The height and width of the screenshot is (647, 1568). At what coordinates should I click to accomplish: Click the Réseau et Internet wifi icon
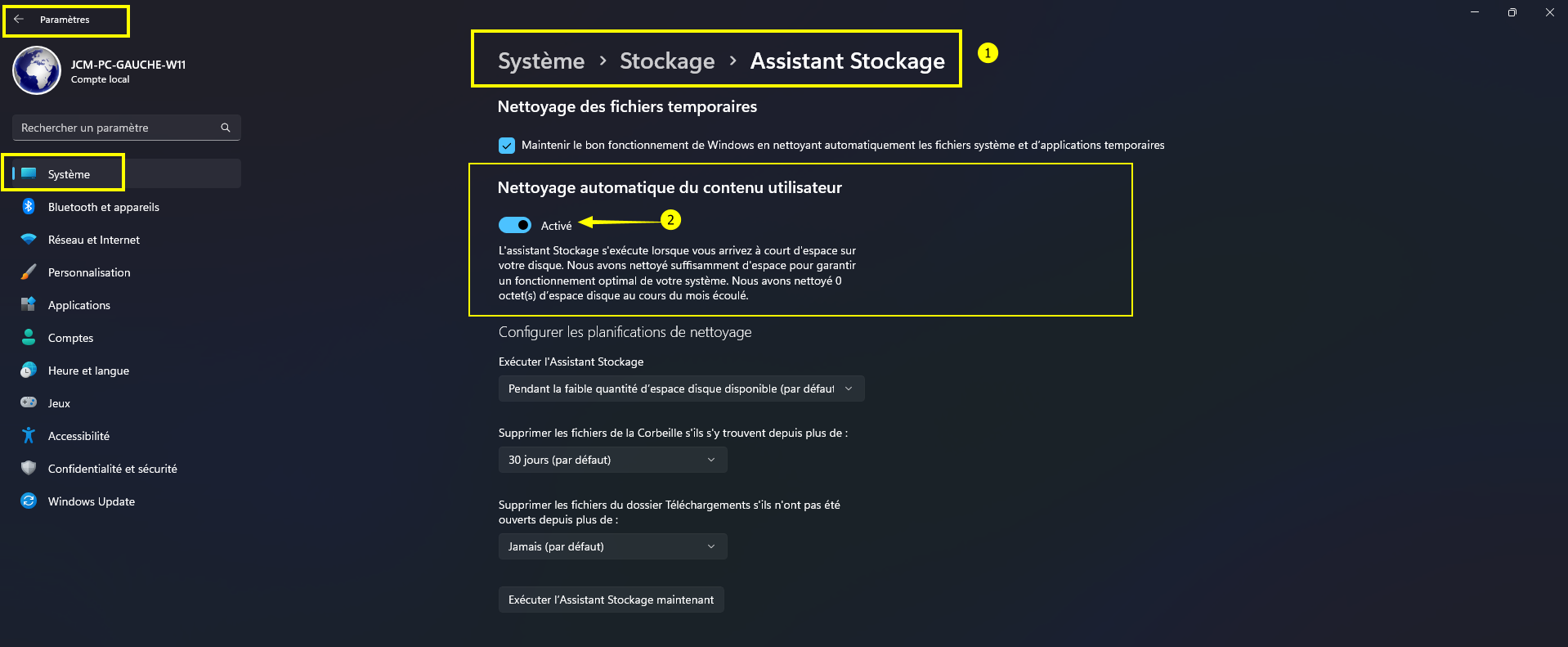click(x=29, y=240)
